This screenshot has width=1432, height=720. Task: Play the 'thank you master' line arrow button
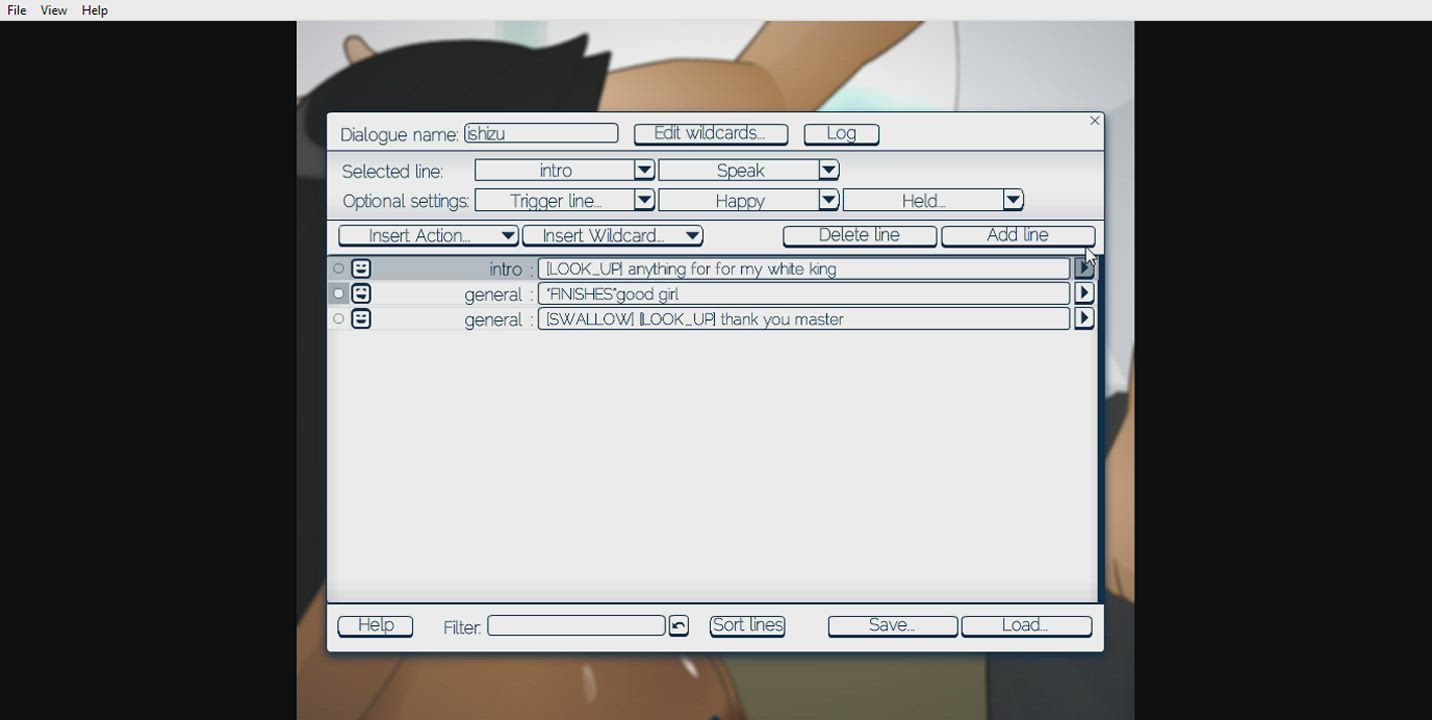click(x=1084, y=318)
